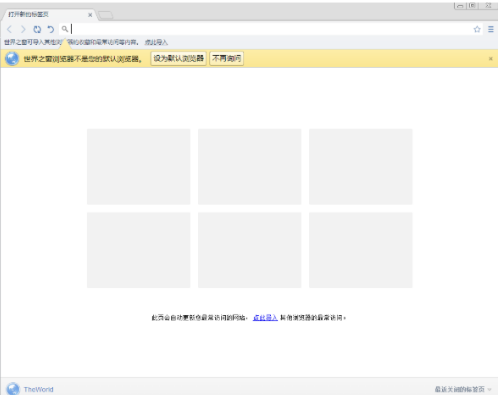Image resolution: width=501 pixels, height=395 pixels.
Task: Click the globe icon in the yellow infobar
Action: coord(12,59)
